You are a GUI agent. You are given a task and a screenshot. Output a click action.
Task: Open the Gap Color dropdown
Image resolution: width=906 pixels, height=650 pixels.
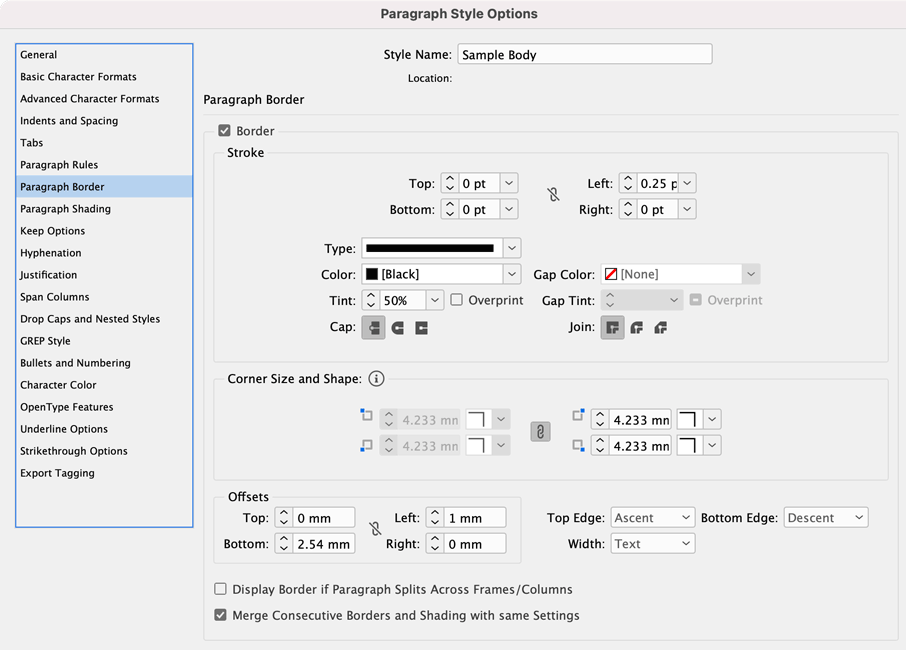751,274
